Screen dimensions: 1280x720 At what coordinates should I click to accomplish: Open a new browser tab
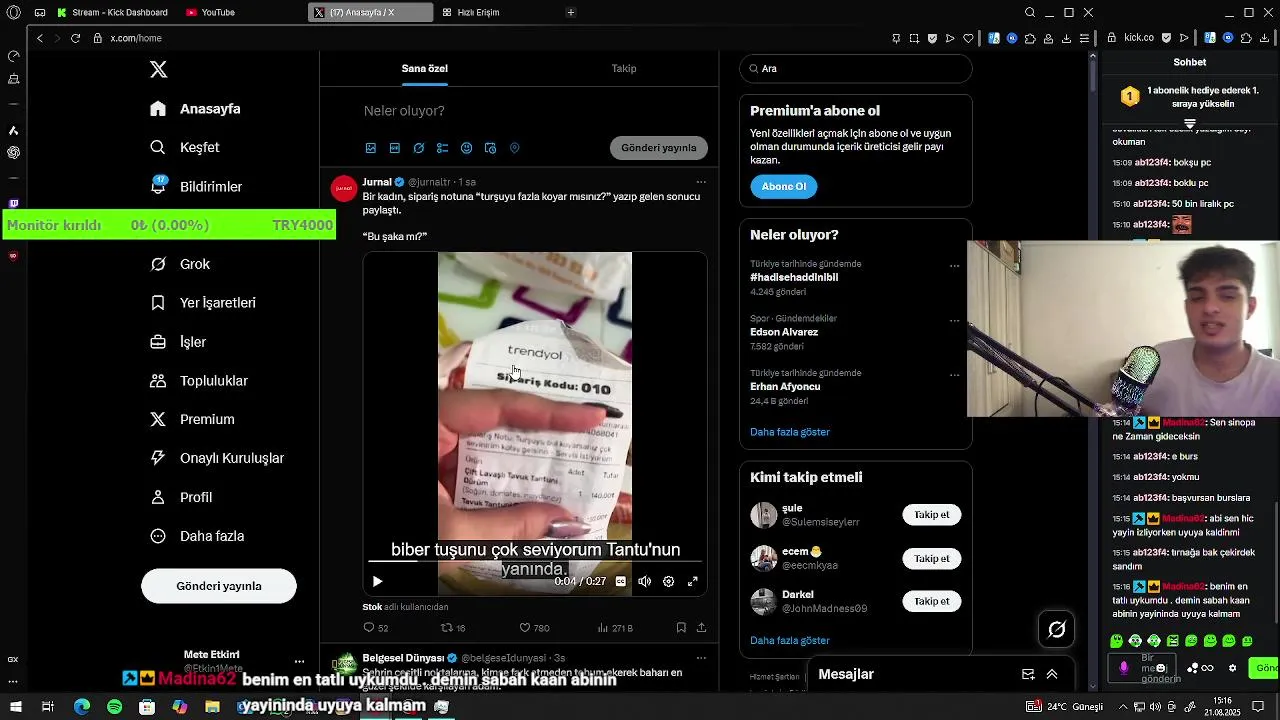tap(571, 12)
